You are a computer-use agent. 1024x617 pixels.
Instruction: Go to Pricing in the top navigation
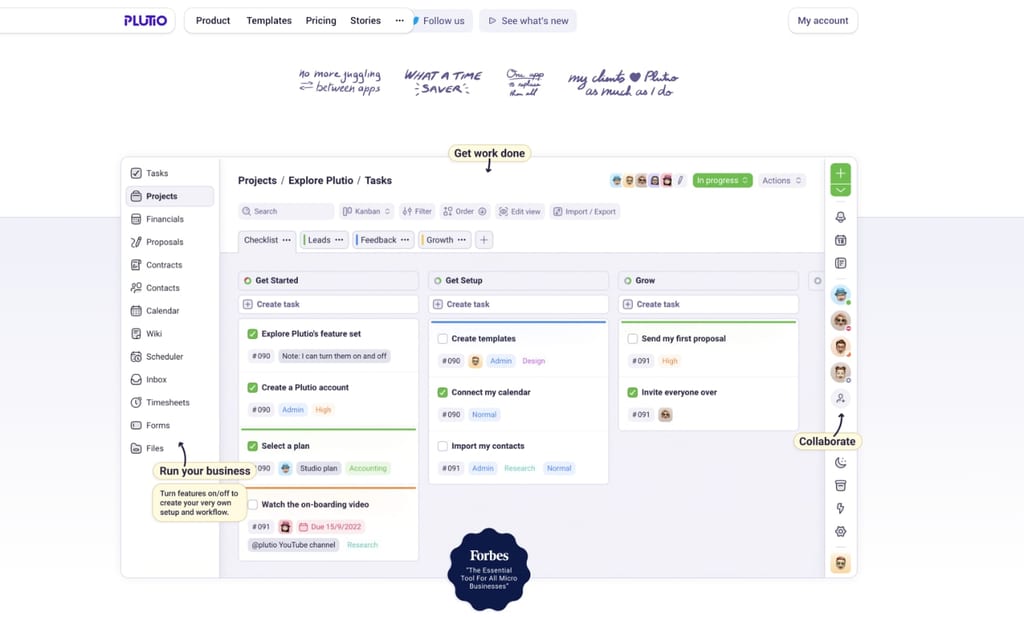321,21
